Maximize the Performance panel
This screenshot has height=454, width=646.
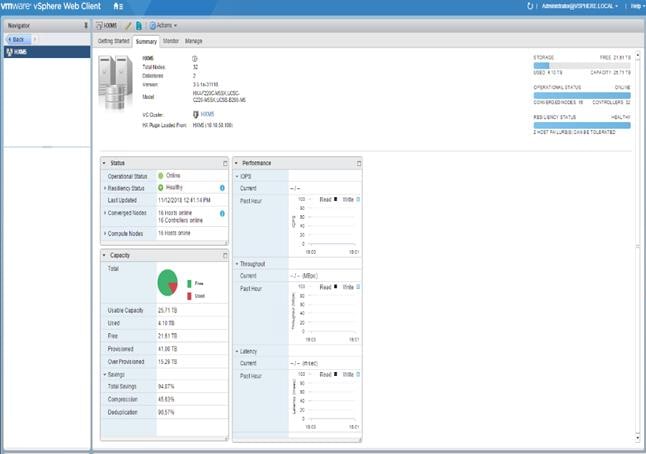point(359,164)
